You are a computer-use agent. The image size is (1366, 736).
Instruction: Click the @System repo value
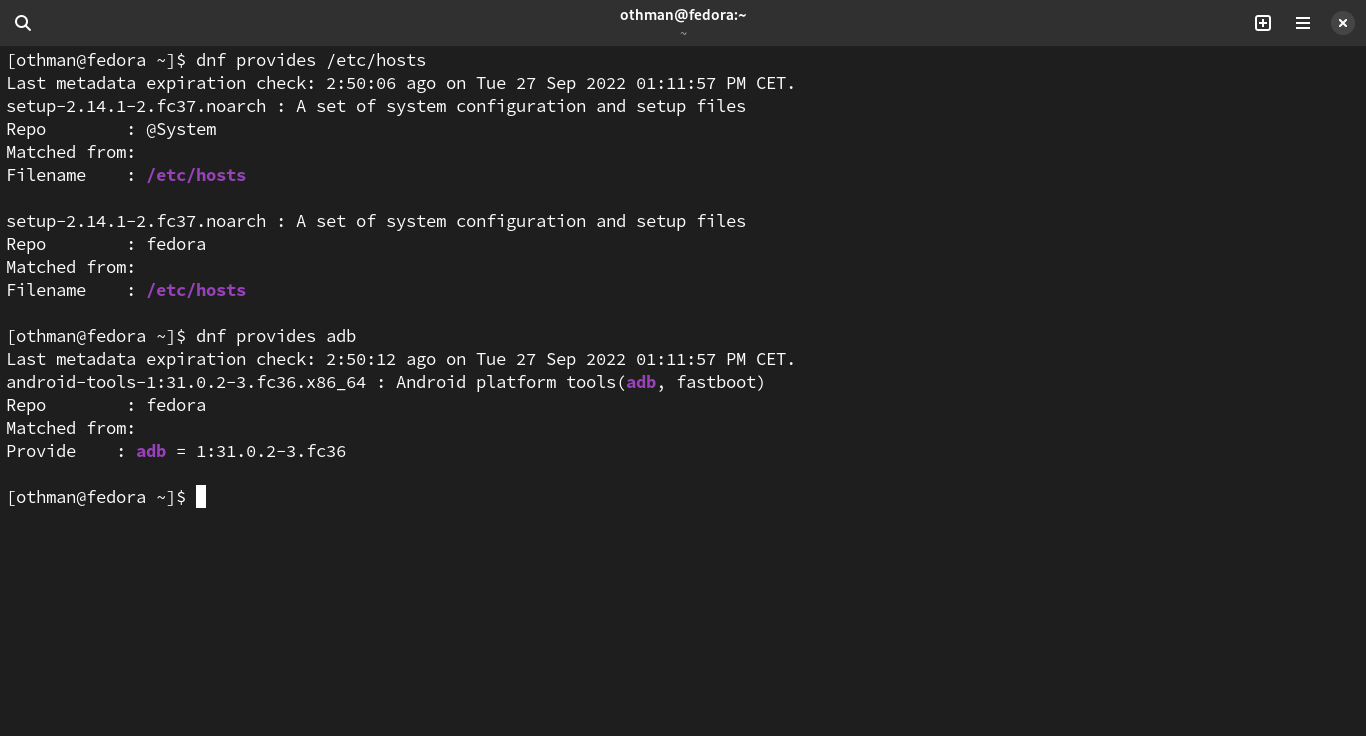[x=181, y=129]
